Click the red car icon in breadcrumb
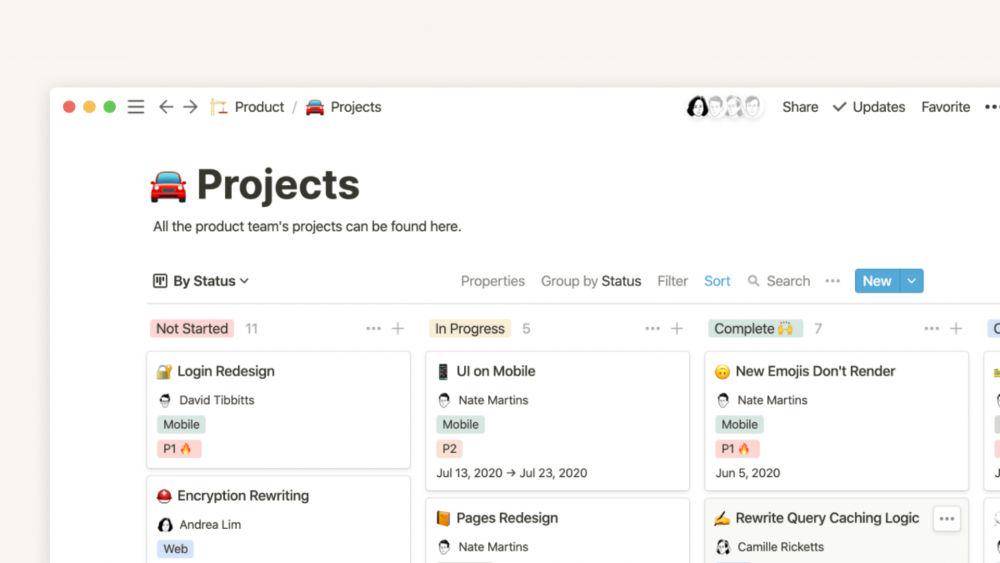Image resolution: width=1000 pixels, height=563 pixels. (x=314, y=107)
